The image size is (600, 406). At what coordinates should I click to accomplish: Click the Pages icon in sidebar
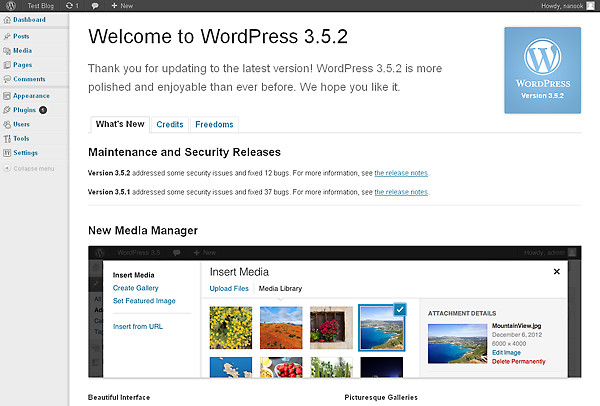pyautogui.click(x=7, y=65)
